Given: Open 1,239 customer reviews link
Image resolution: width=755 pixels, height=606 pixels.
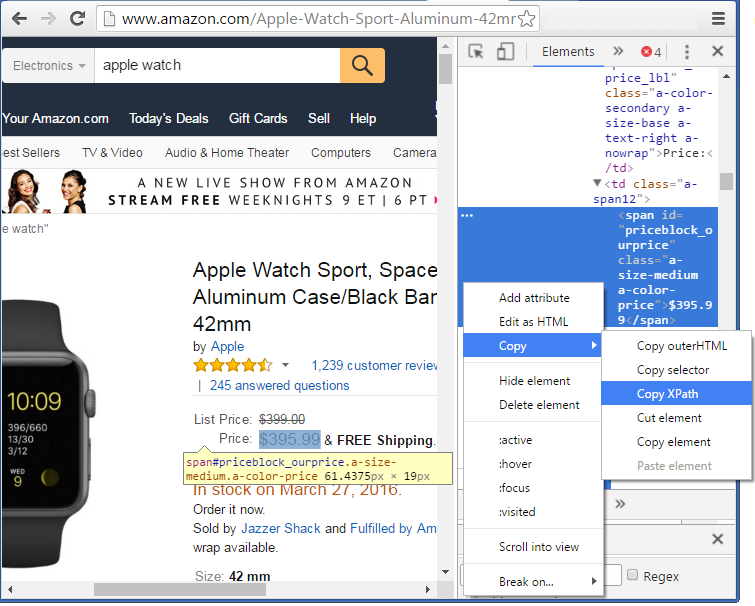Looking at the screenshot, I should click(374, 365).
